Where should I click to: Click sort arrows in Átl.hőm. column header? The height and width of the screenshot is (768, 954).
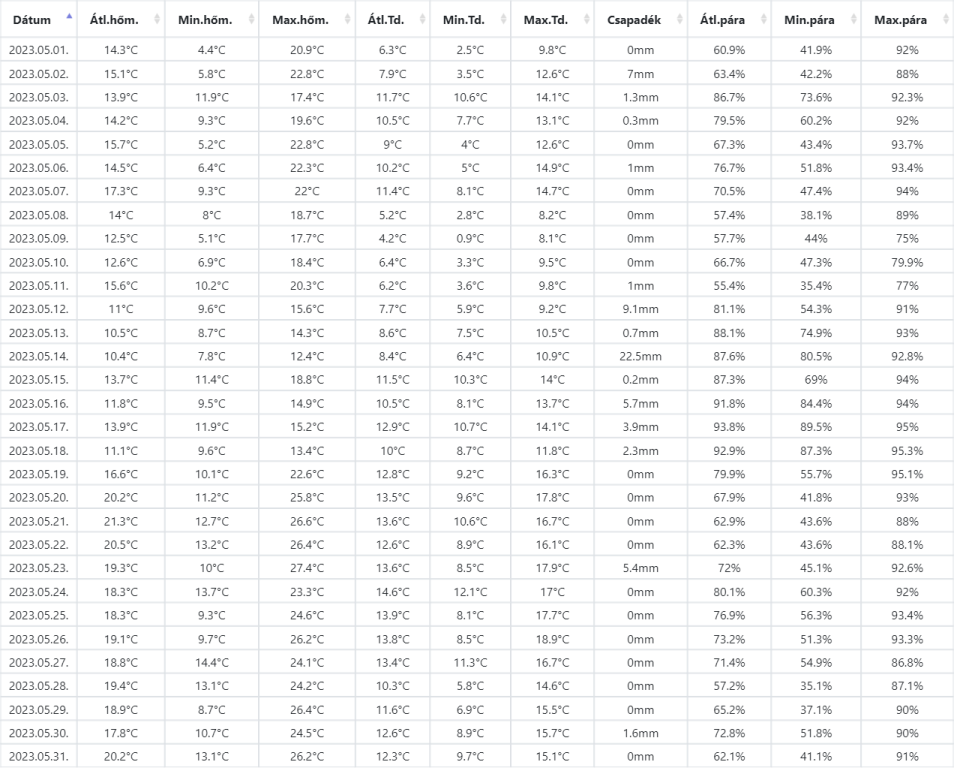click(x=158, y=20)
